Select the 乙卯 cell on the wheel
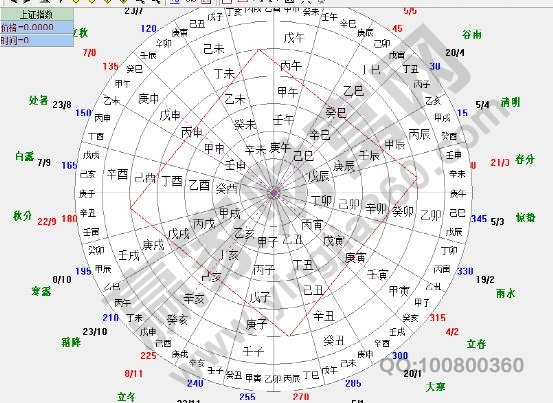Viewport: 553px width, 403px height. pyautogui.click(x=431, y=215)
